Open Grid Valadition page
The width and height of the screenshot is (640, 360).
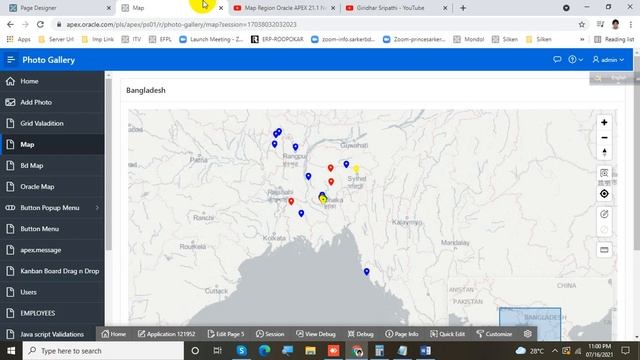point(52,123)
